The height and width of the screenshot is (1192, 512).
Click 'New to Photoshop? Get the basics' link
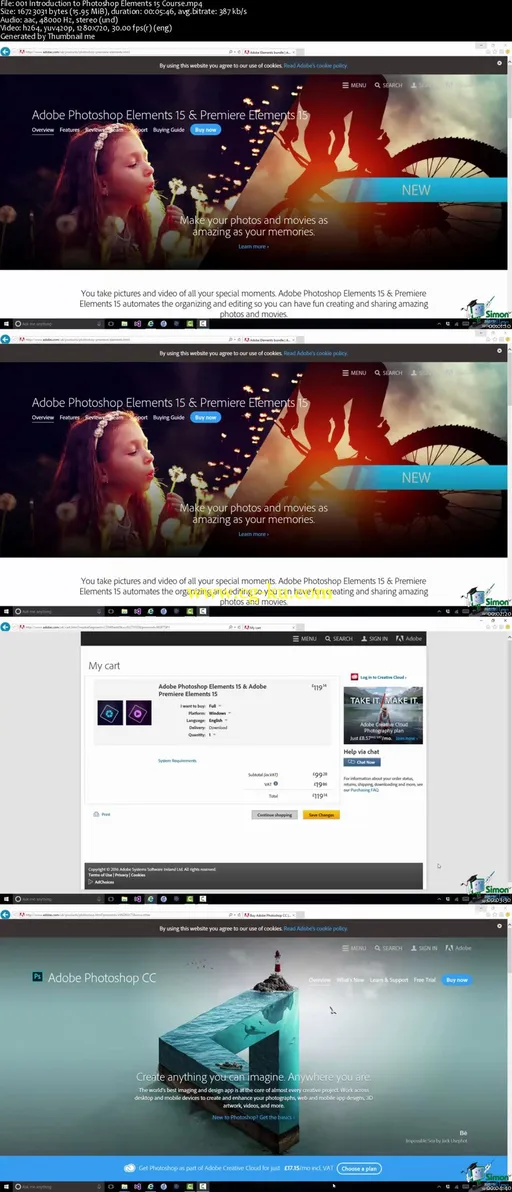(x=253, y=1118)
